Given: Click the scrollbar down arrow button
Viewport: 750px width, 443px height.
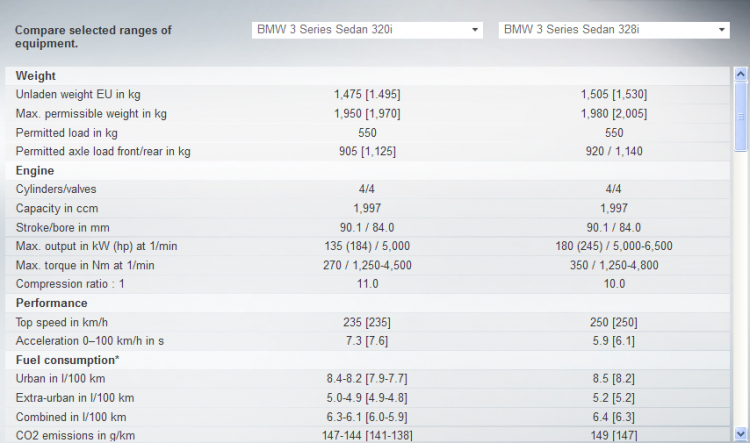Looking at the screenshot, I should point(740,434).
